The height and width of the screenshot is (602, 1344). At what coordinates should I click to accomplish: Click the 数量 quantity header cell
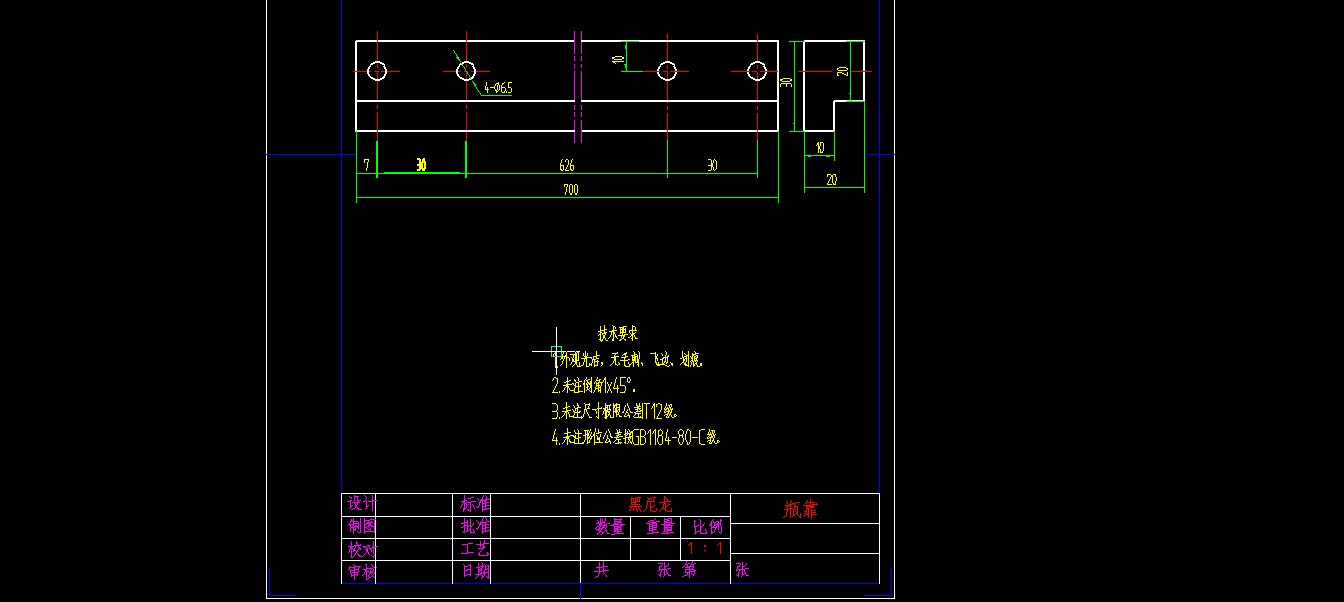tap(609, 527)
